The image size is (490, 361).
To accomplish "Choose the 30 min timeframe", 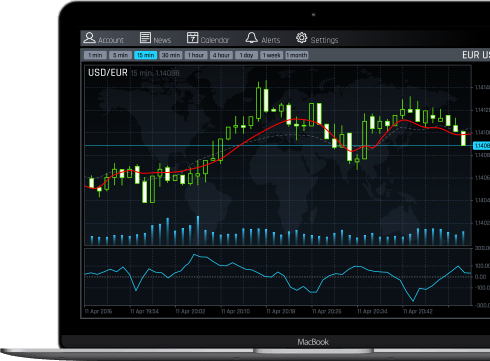I will pos(171,55).
